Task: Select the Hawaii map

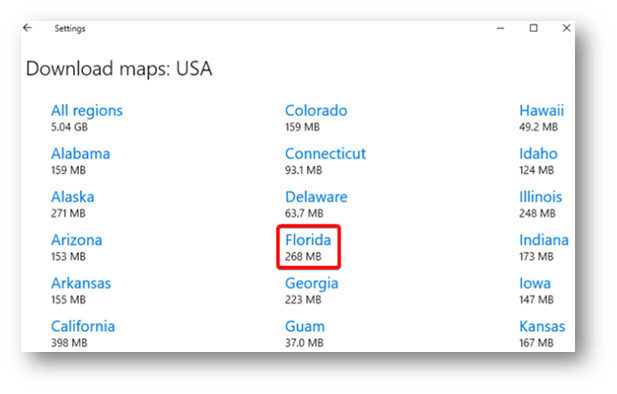Action: (x=541, y=118)
